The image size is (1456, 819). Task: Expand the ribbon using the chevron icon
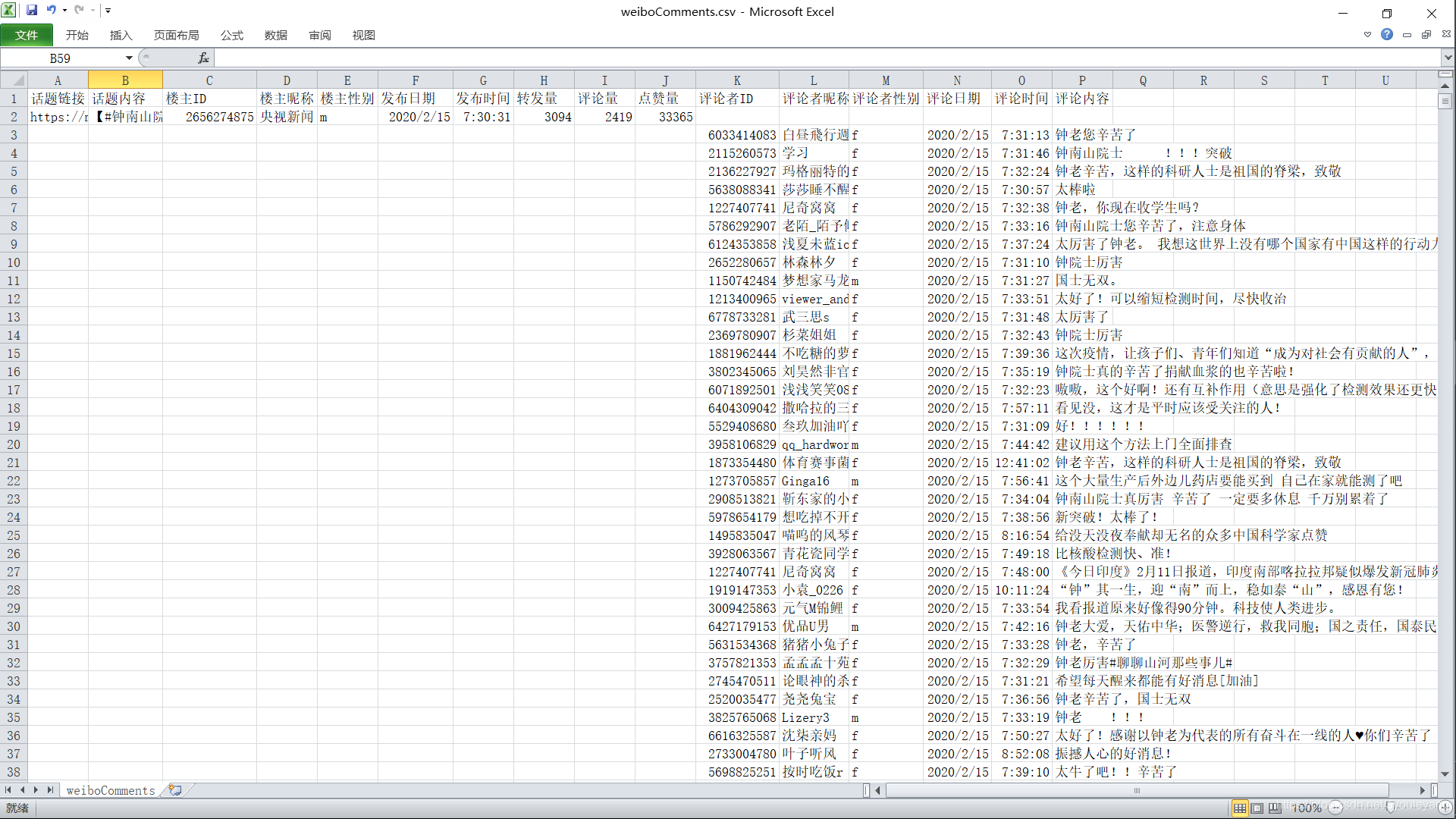pyautogui.click(x=1367, y=34)
